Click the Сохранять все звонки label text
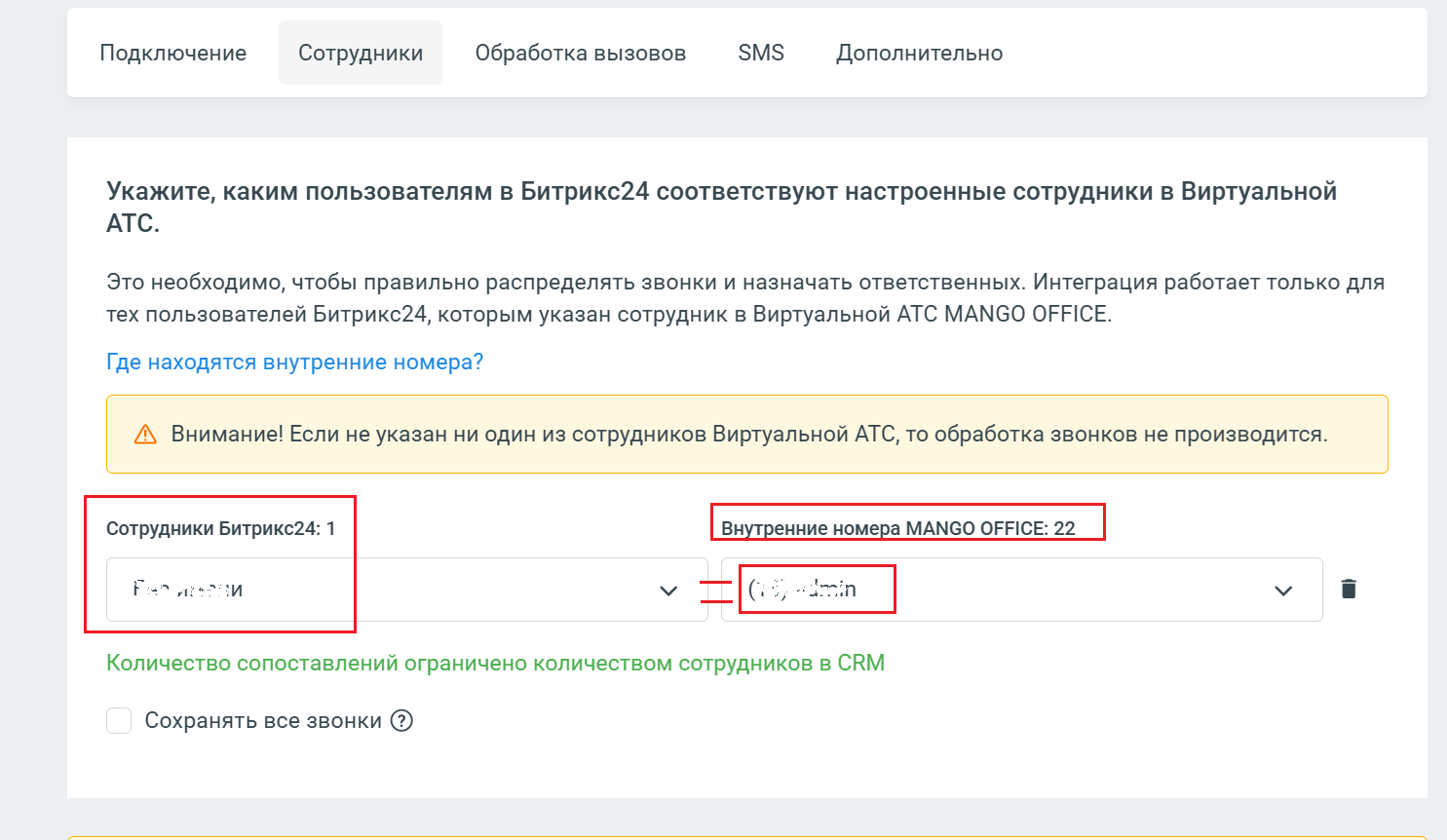1447x840 pixels. 262,721
